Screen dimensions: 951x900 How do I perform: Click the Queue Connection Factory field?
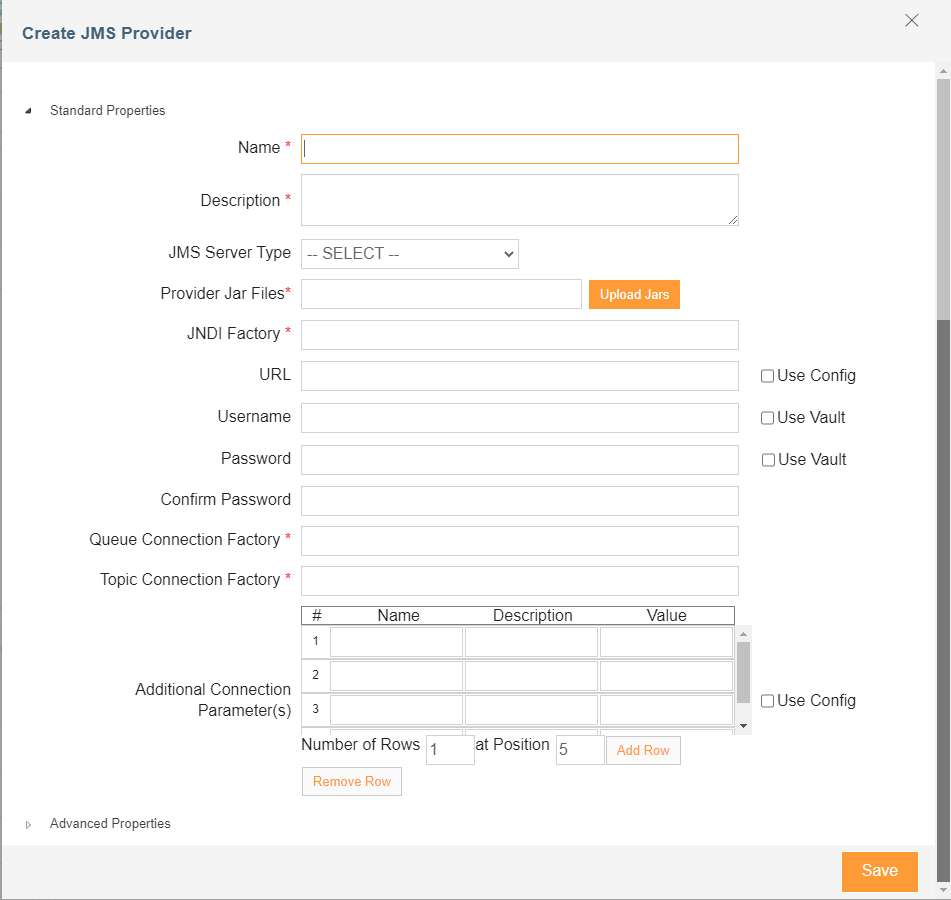tap(520, 541)
